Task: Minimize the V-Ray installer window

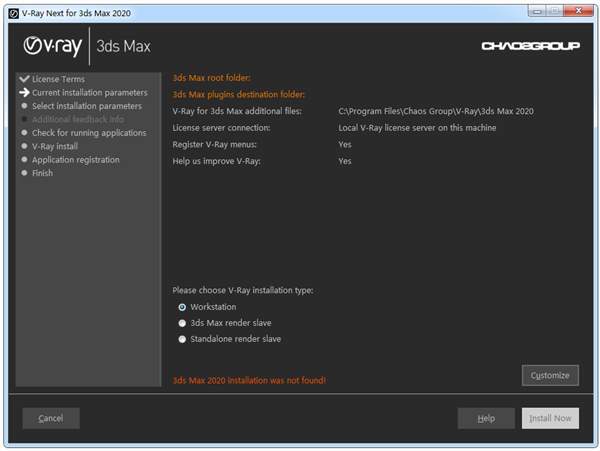Action: [536, 11]
